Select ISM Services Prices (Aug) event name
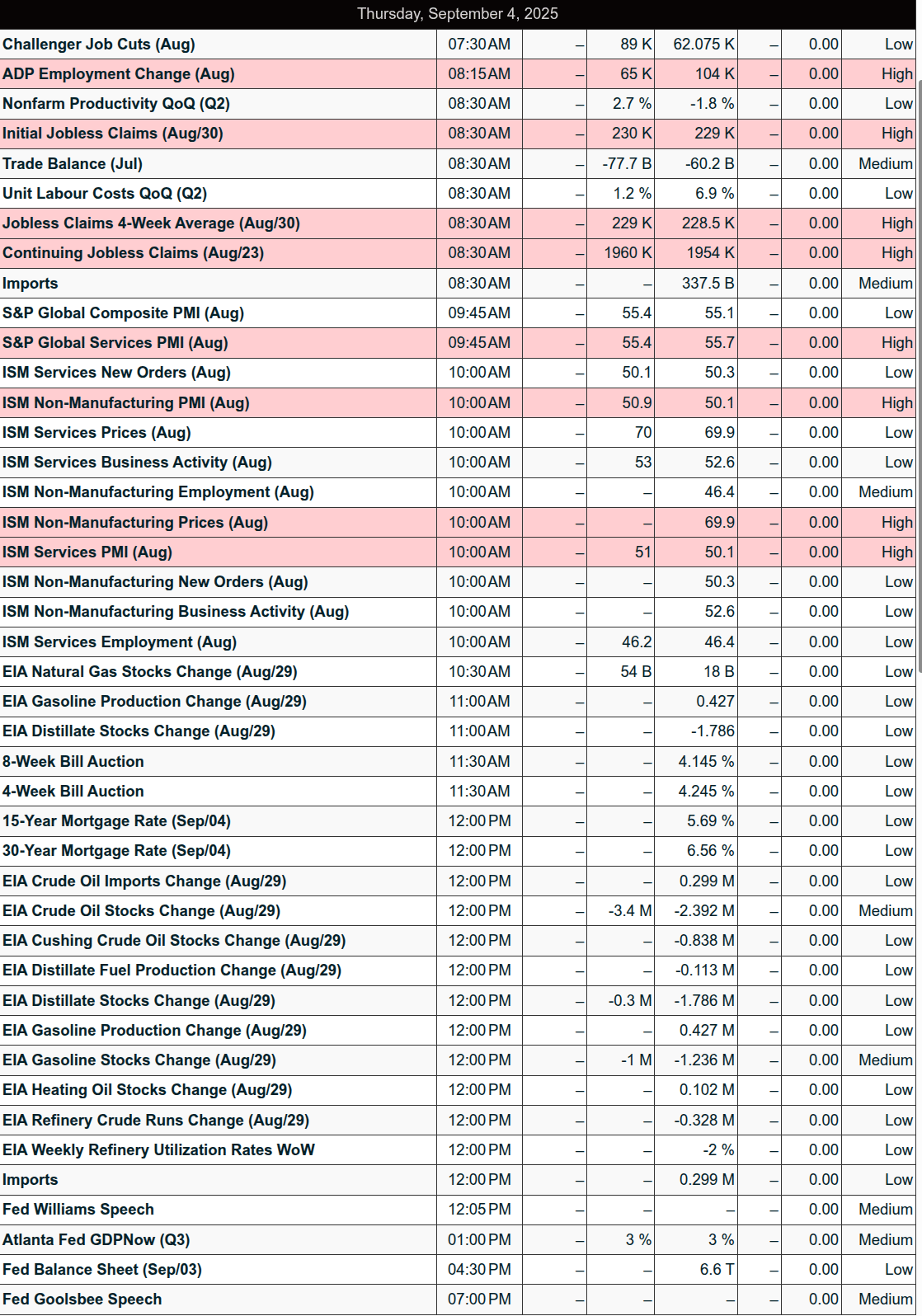 point(96,433)
